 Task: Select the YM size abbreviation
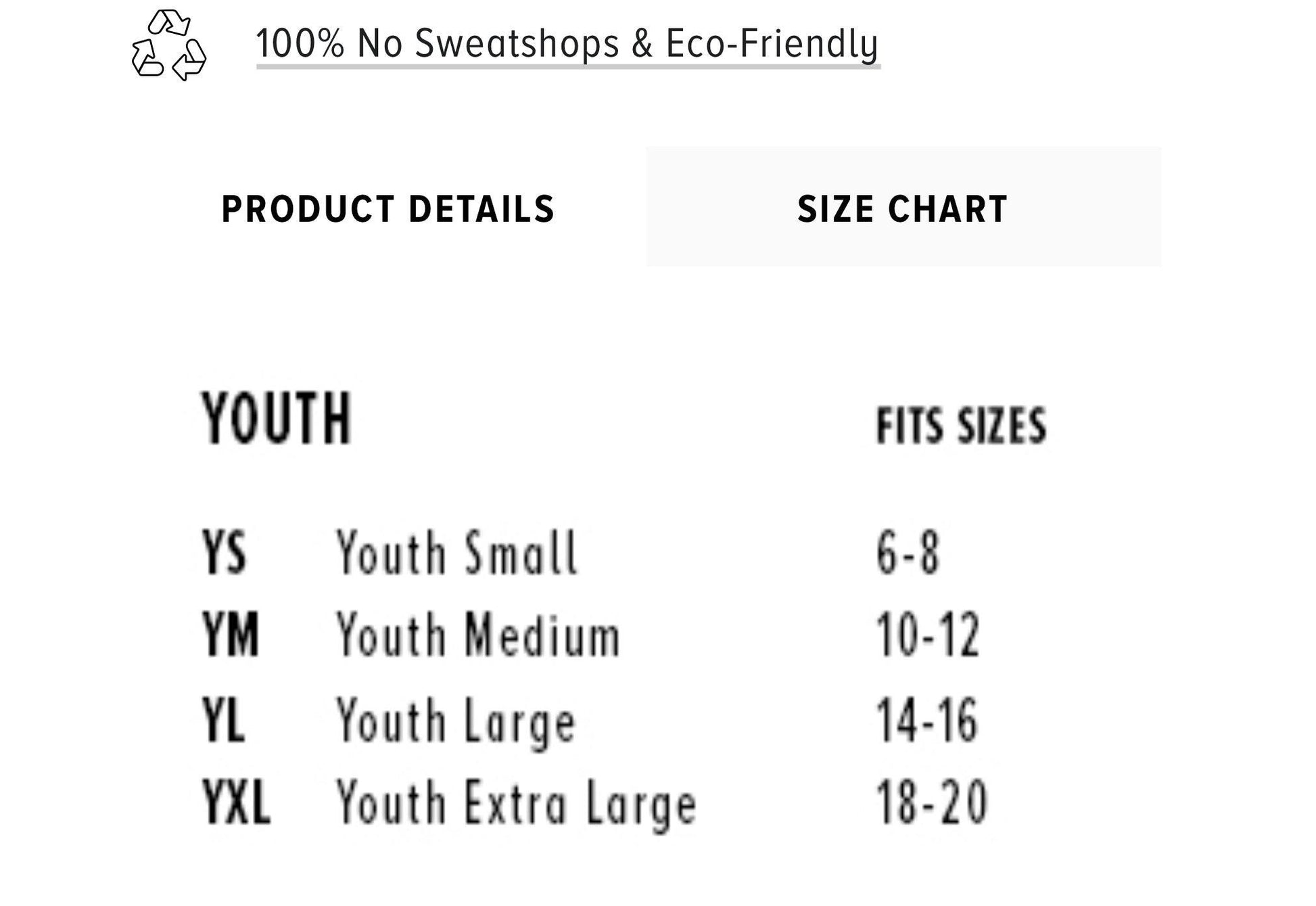pos(231,635)
